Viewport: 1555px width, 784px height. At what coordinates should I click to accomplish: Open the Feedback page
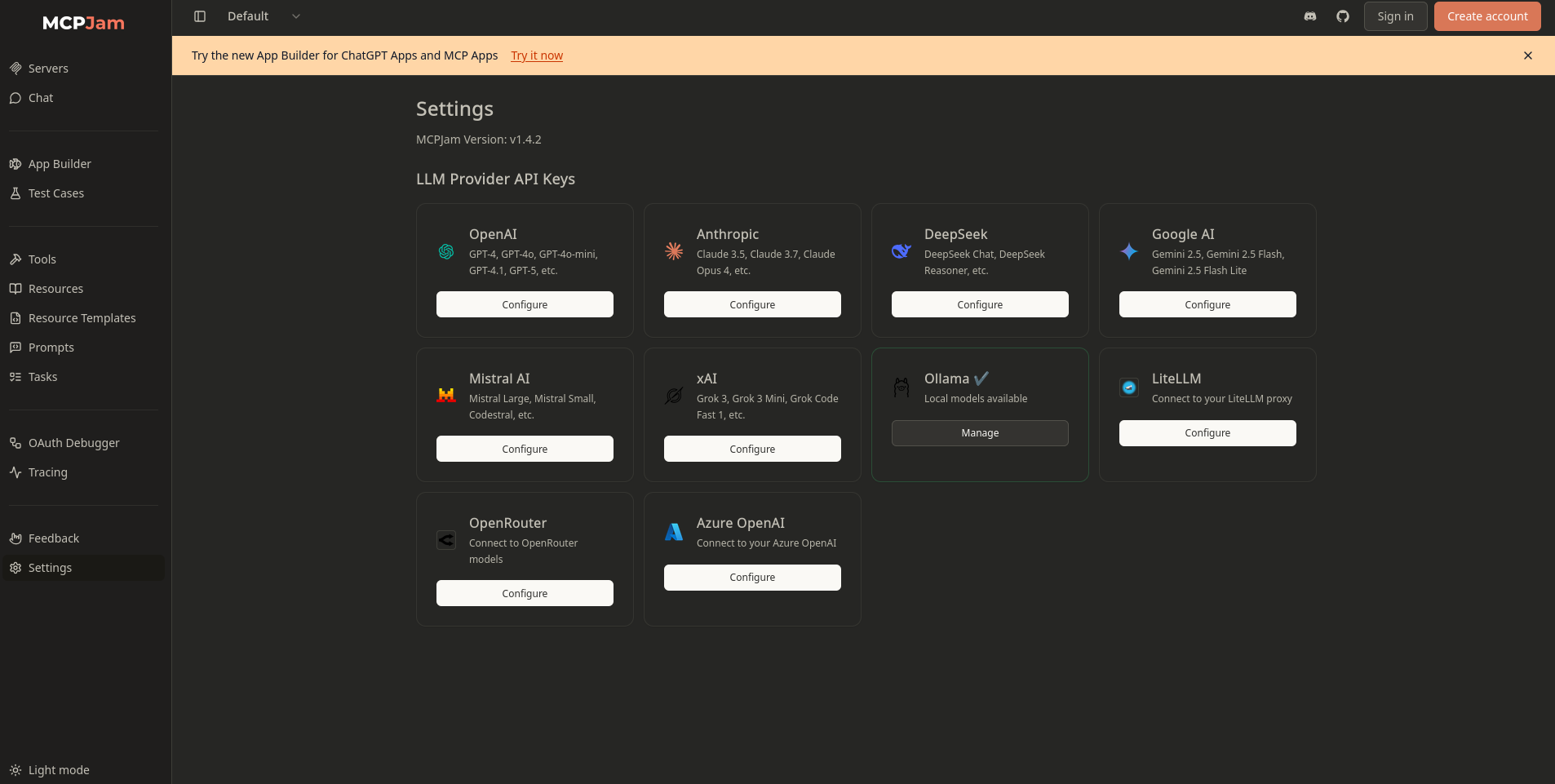[83, 538]
